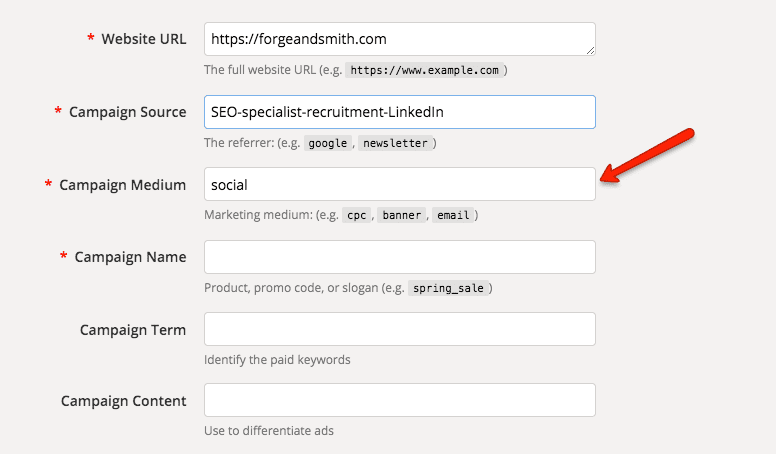Focus the Campaign Content input box
This screenshot has height=454, width=776.
click(399, 400)
